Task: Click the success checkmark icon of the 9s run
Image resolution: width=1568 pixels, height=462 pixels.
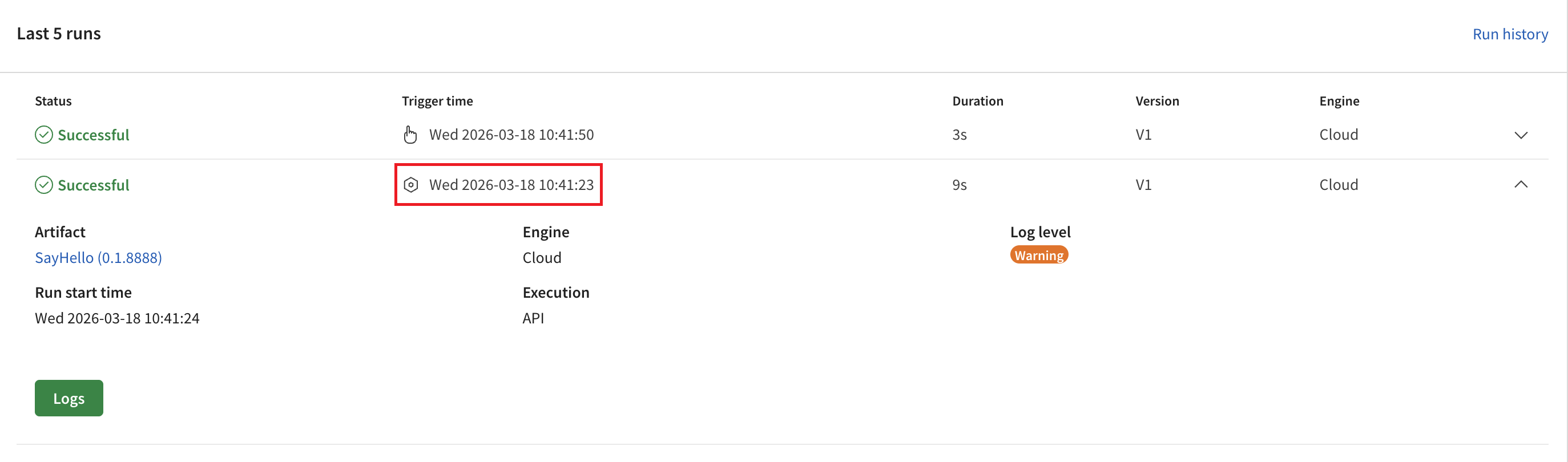Action: click(x=44, y=185)
